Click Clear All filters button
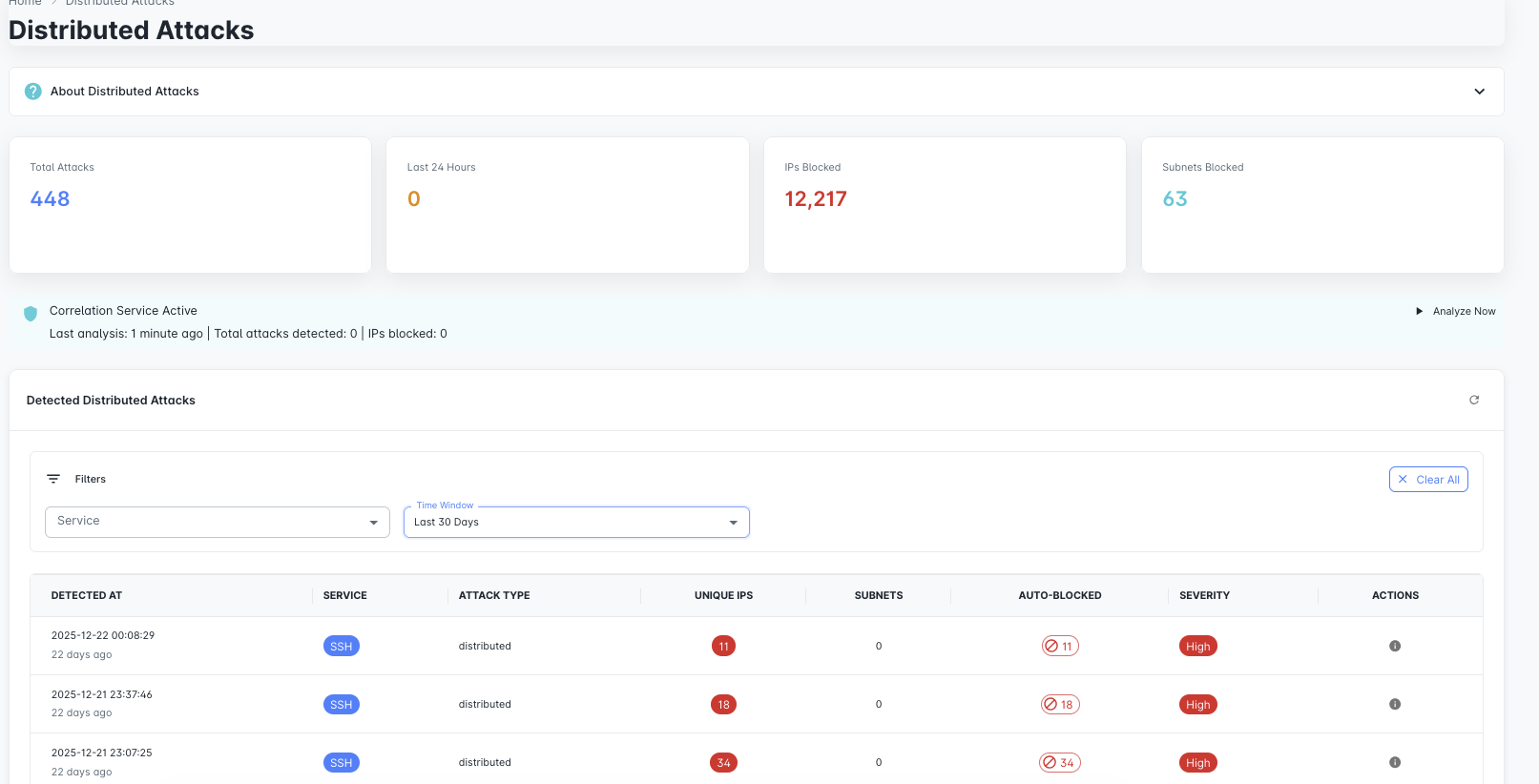1539x784 pixels. (x=1428, y=480)
